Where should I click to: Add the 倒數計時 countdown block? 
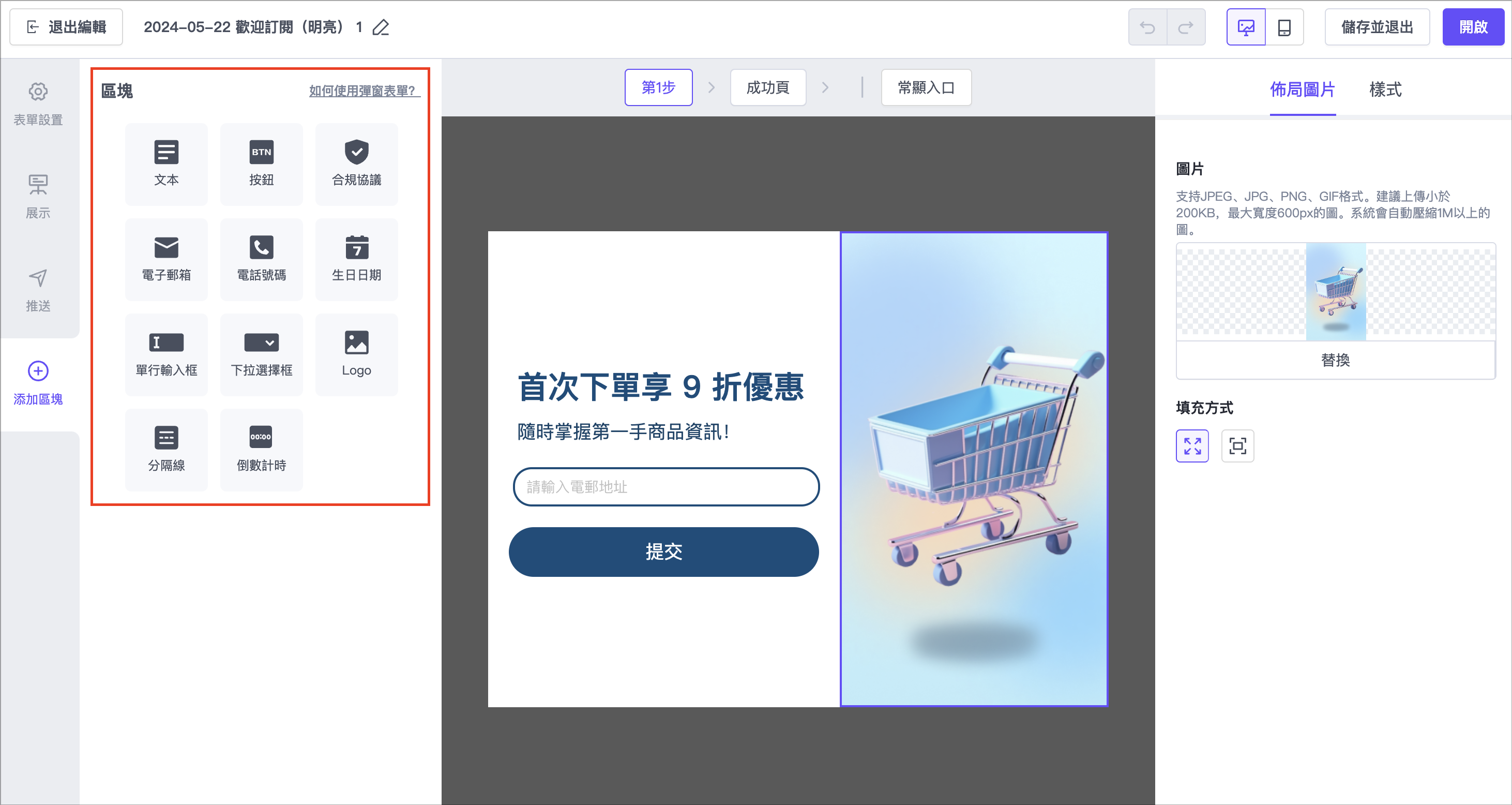[x=261, y=449]
